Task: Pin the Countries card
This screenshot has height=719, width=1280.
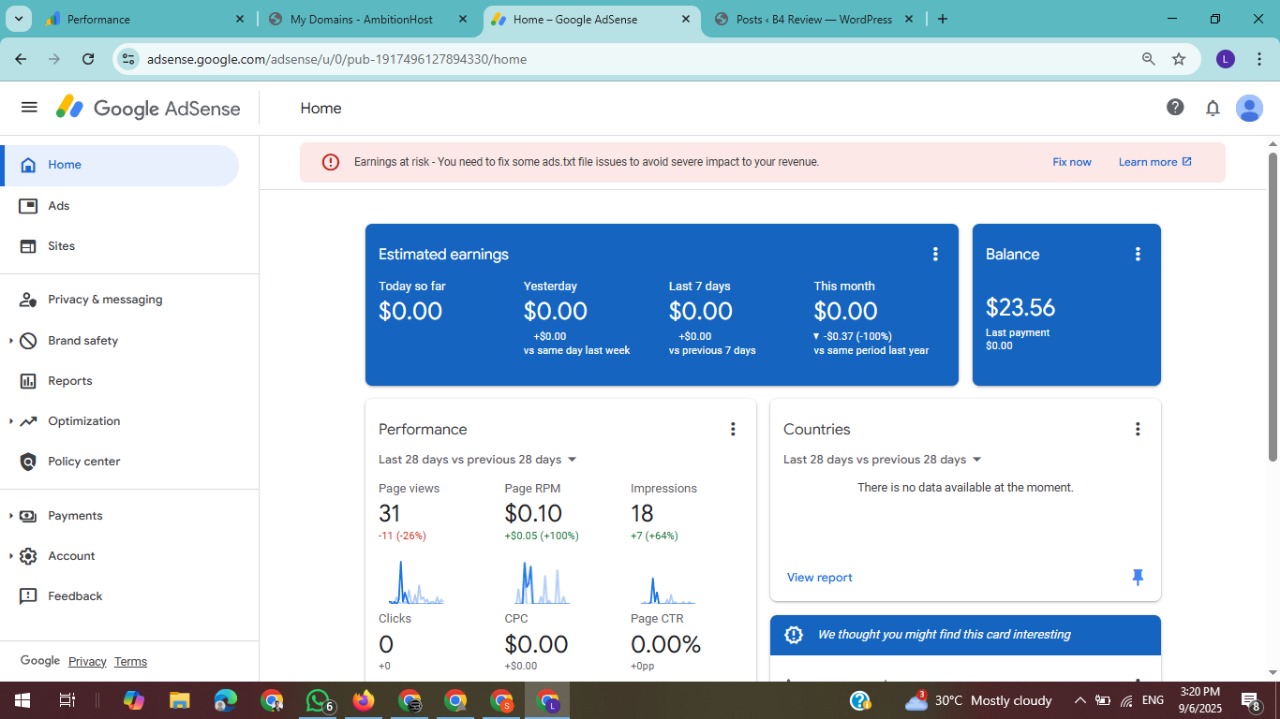Action: click(1137, 577)
